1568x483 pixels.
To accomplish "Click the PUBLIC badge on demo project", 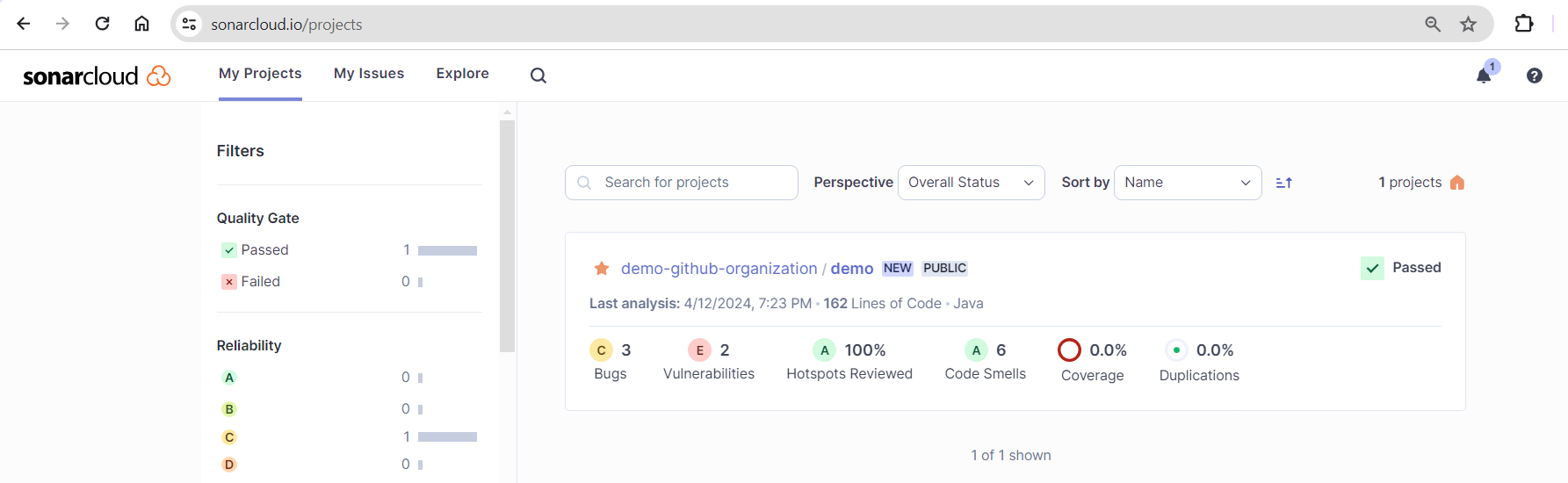I will coord(945,269).
